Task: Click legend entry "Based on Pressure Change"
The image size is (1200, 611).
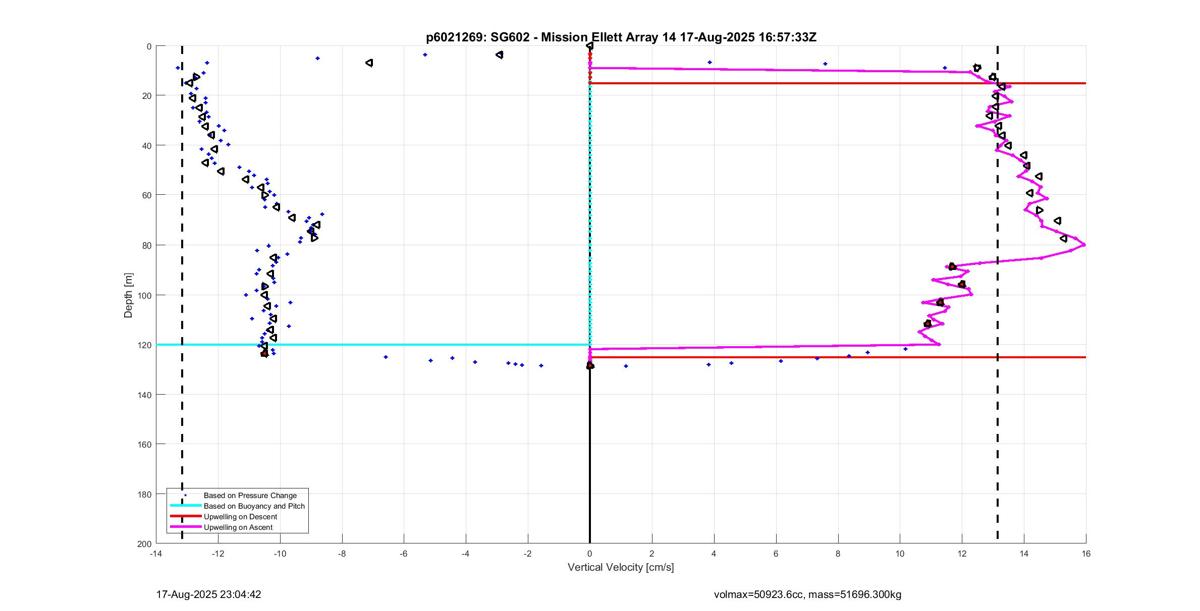Action: [250, 495]
